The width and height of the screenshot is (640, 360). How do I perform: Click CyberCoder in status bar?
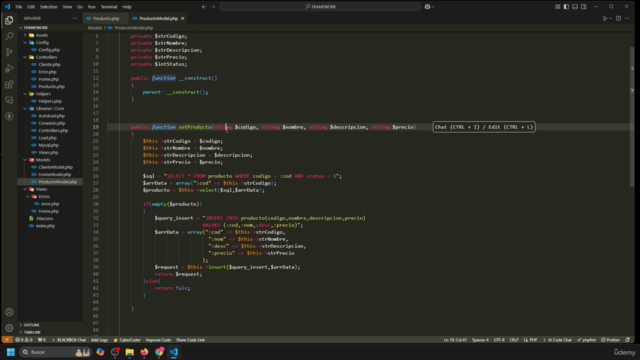pyautogui.click(x=127, y=340)
